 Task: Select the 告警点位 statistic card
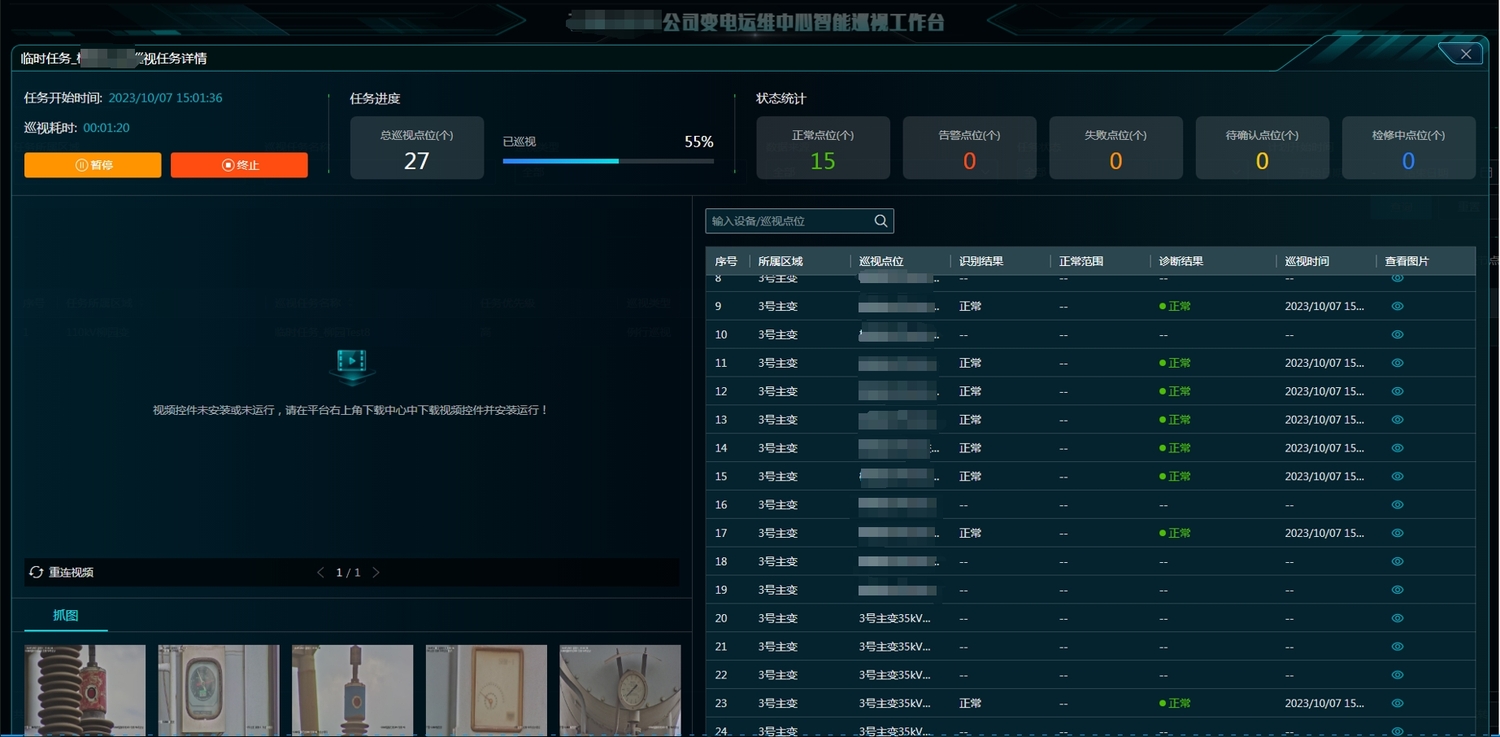pos(969,148)
